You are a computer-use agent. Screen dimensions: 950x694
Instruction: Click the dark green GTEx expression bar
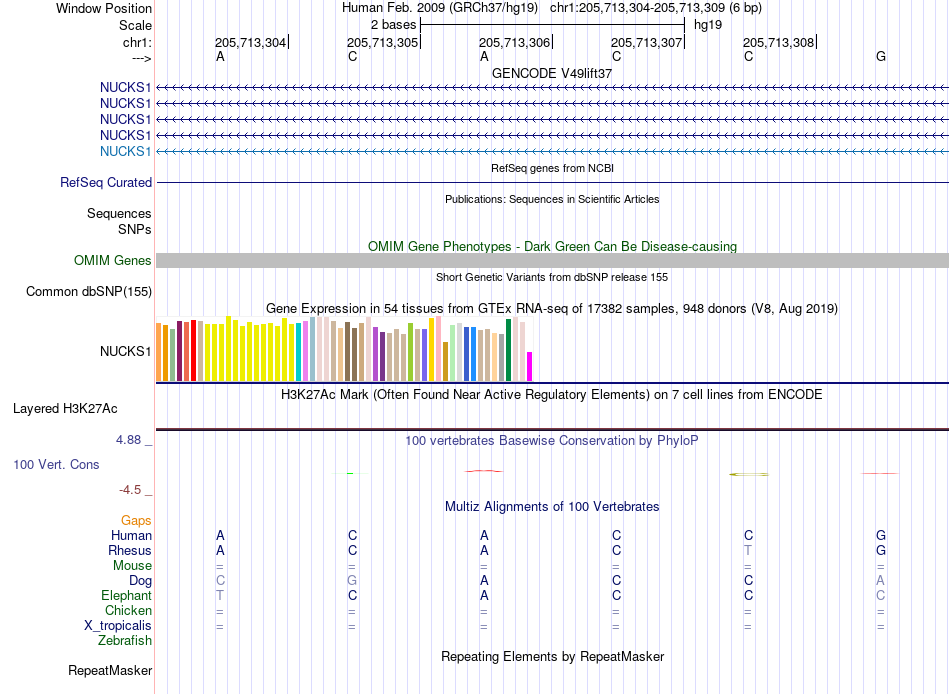[508, 350]
